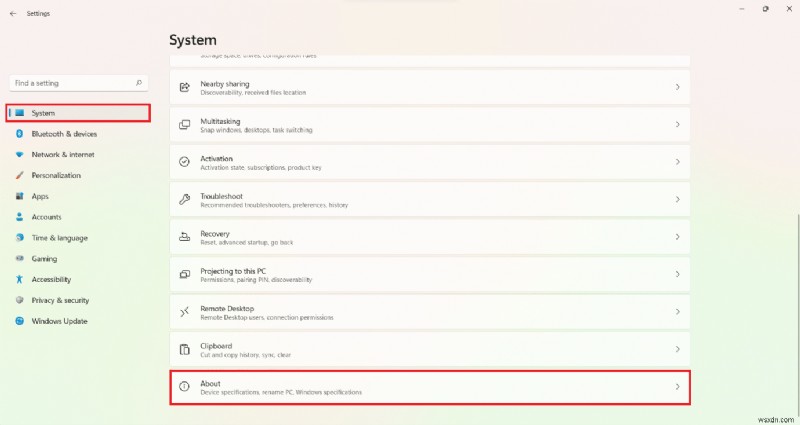Click the Personalization brush icon
This screenshot has height=425, width=800.
coord(19,176)
